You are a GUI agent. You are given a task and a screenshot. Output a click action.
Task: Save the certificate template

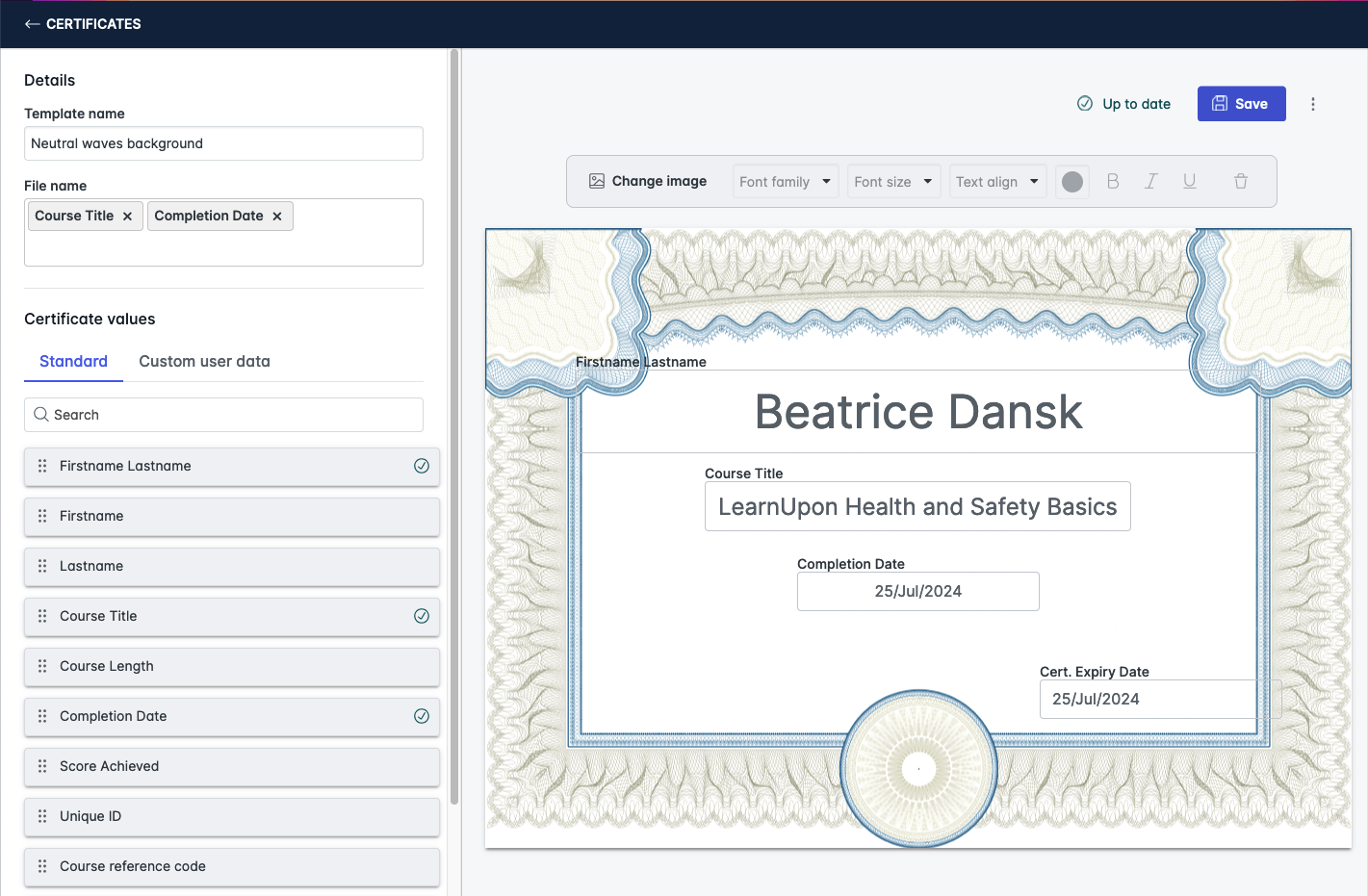(x=1241, y=104)
